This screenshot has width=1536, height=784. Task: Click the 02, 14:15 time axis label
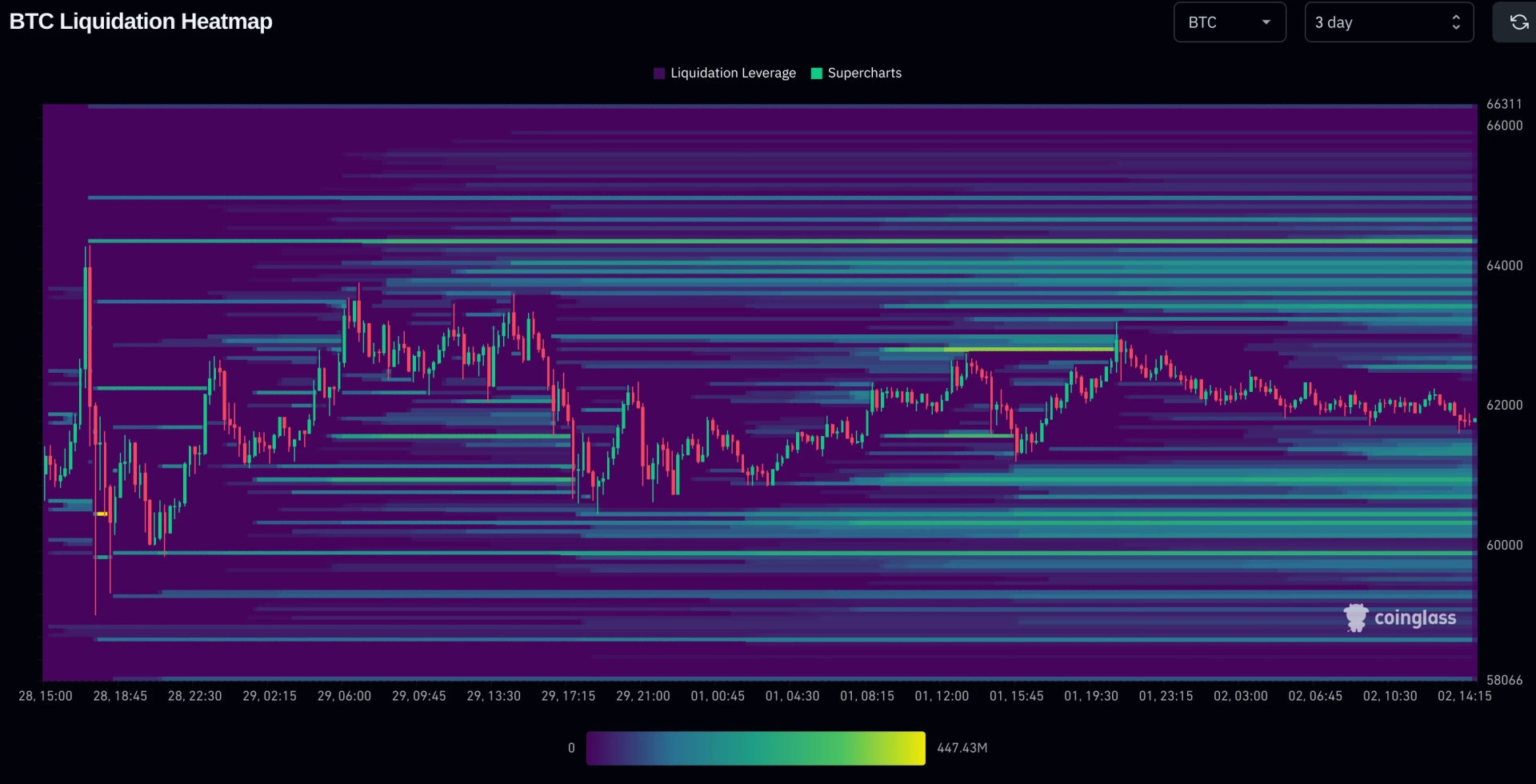(x=1465, y=696)
